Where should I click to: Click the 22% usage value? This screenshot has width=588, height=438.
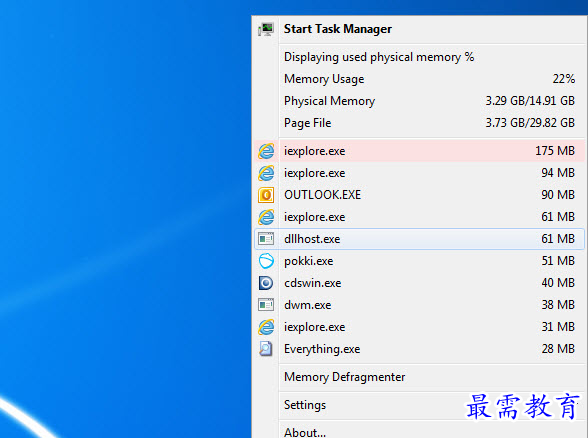click(x=564, y=79)
